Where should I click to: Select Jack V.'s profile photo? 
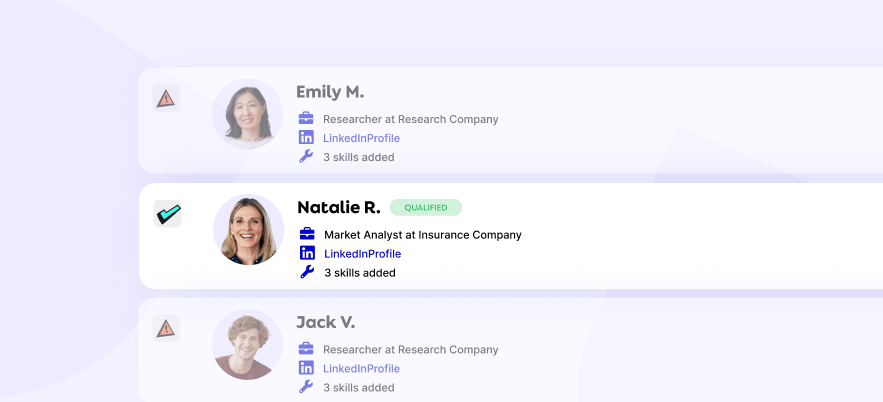247,344
